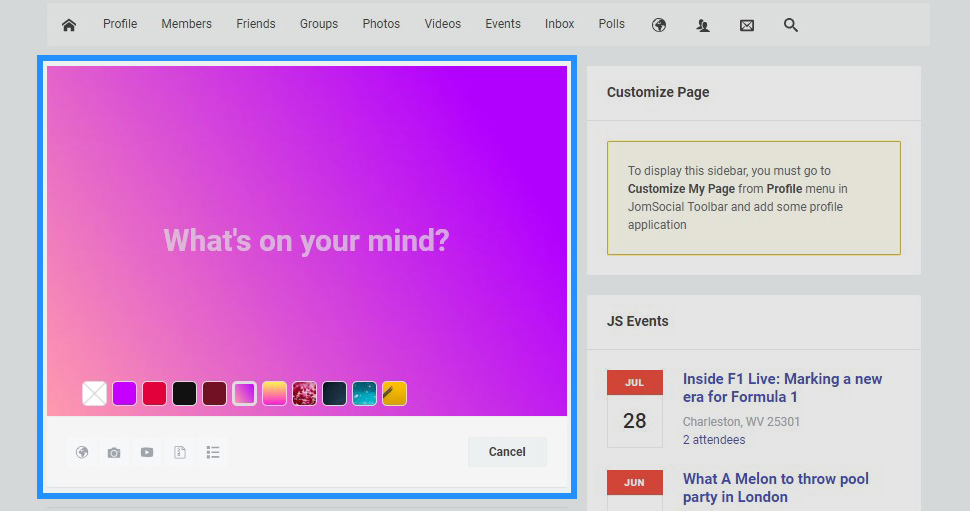Choose the pink-purple gradient swatch

coord(244,393)
